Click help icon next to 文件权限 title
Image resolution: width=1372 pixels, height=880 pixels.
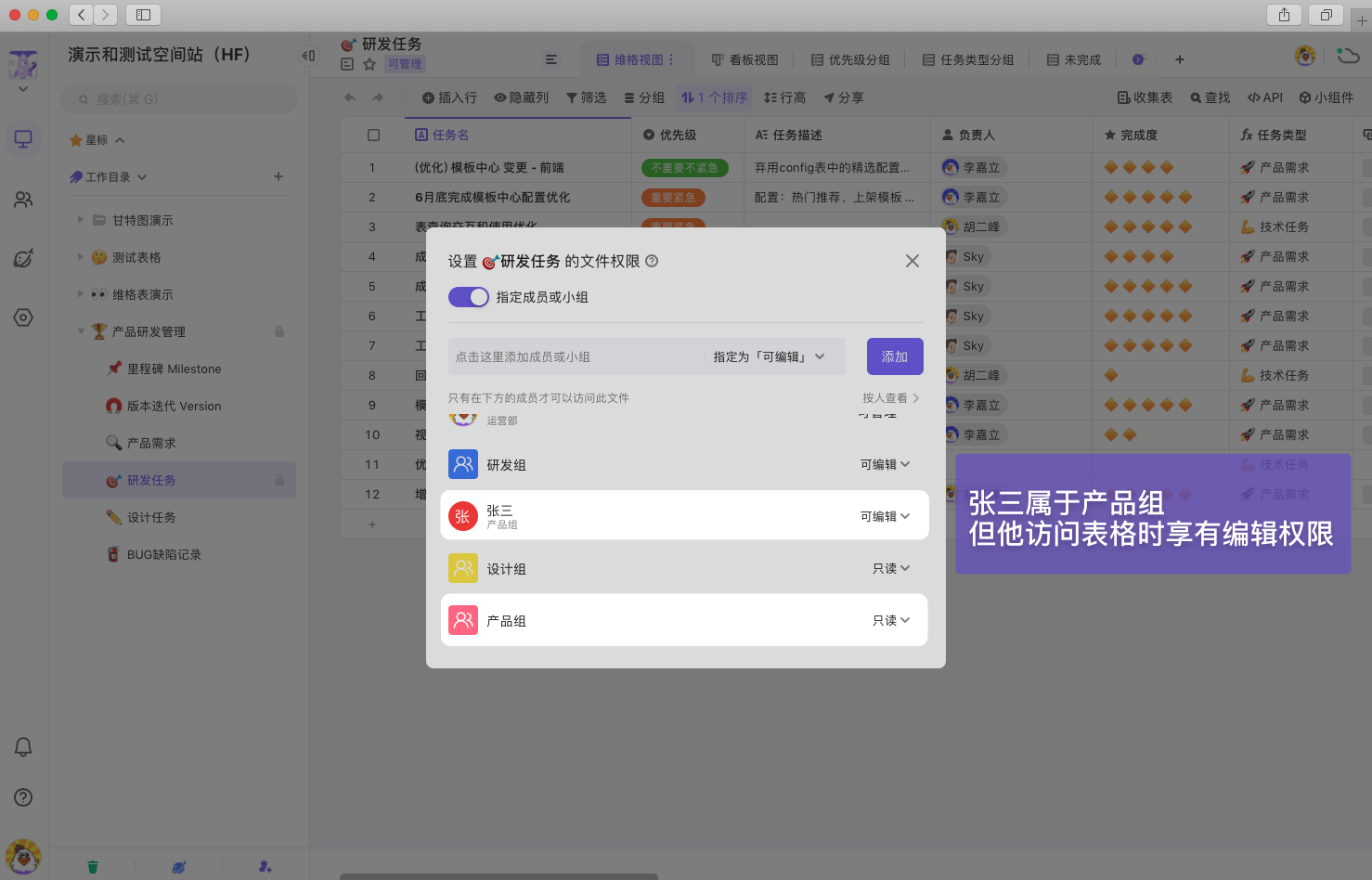(652, 261)
